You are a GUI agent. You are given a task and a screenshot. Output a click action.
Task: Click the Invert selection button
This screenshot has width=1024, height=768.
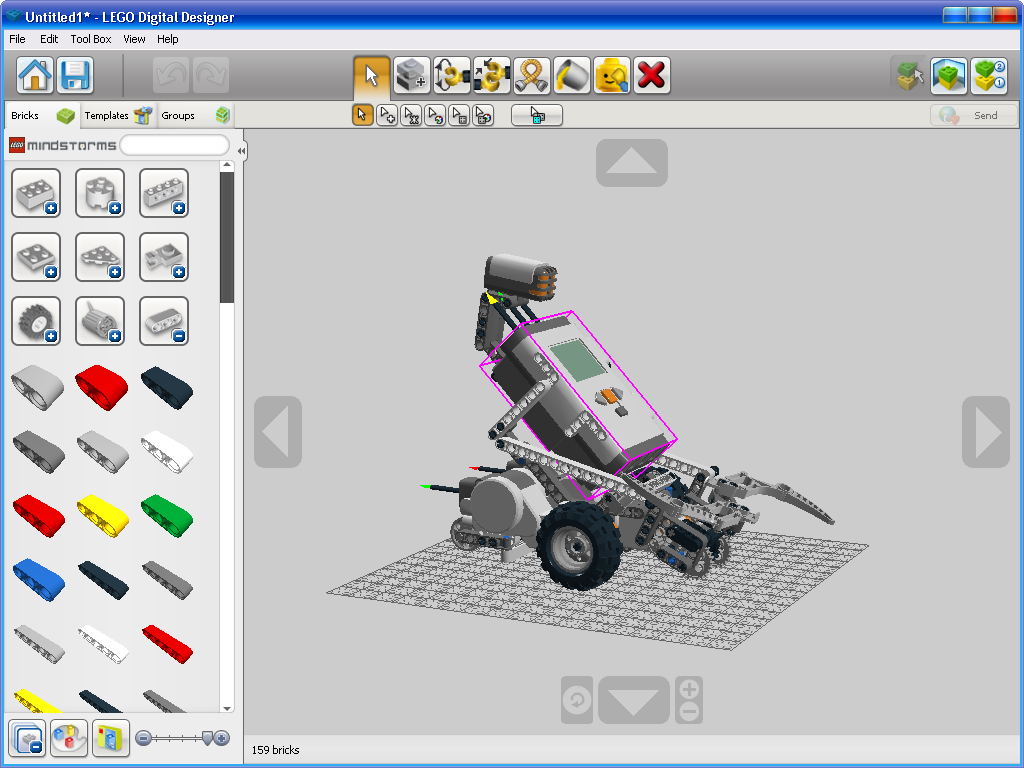tap(537, 116)
